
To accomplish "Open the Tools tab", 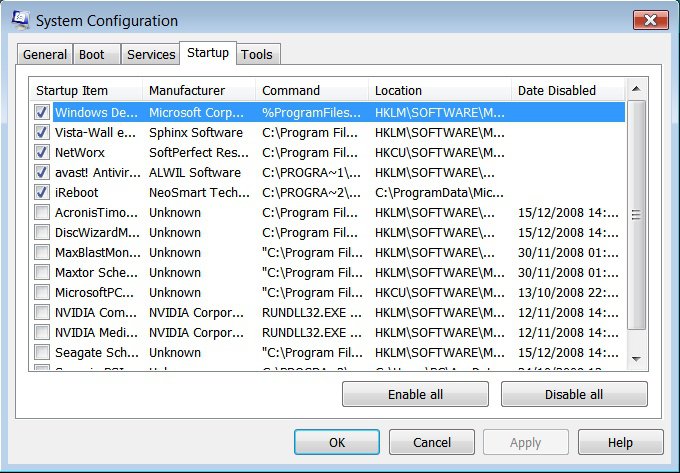I will click(258, 55).
